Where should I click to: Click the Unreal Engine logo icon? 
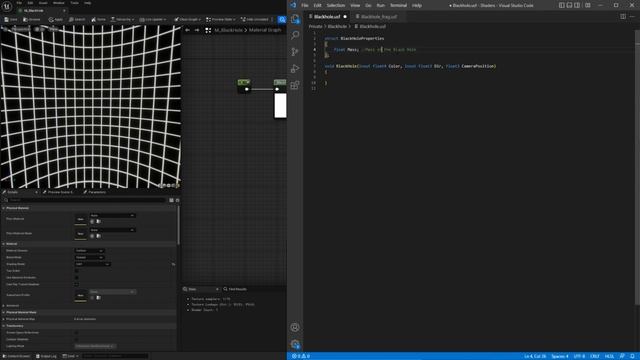coord(7,6)
